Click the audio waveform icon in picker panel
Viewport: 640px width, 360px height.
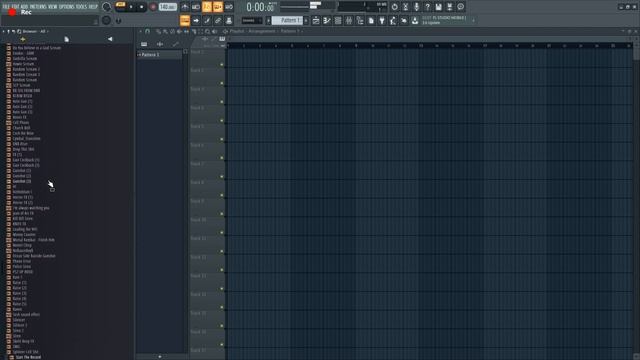160,44
